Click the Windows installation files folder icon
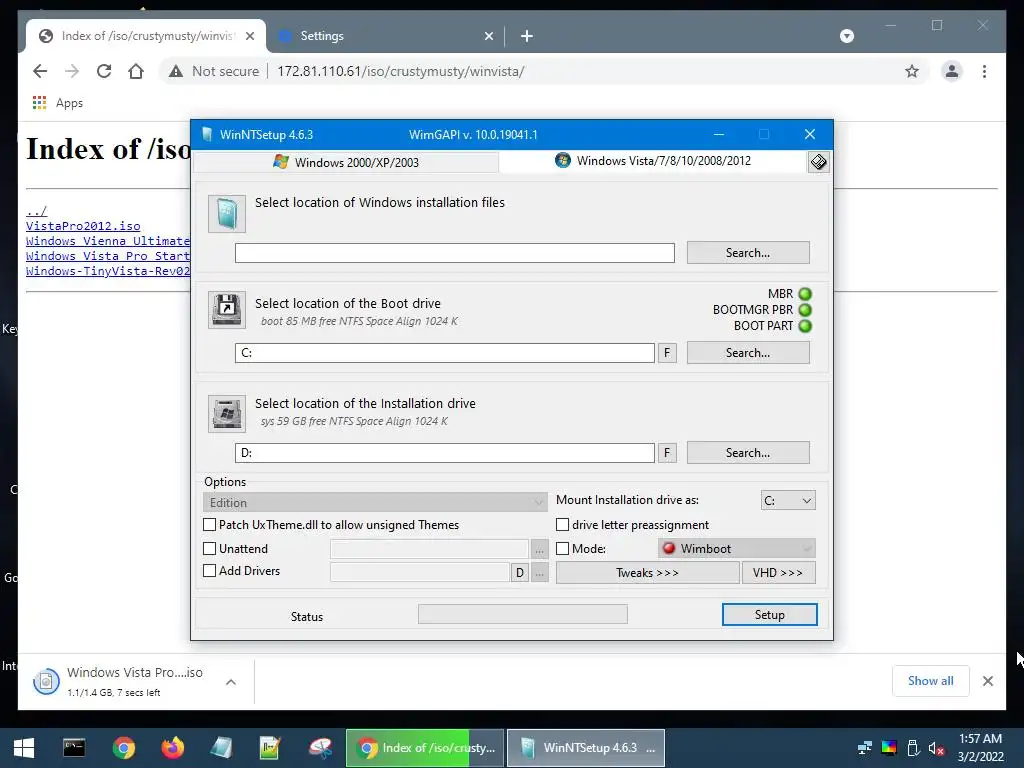This screenshot has height=768, width=1024. point(227,214)
